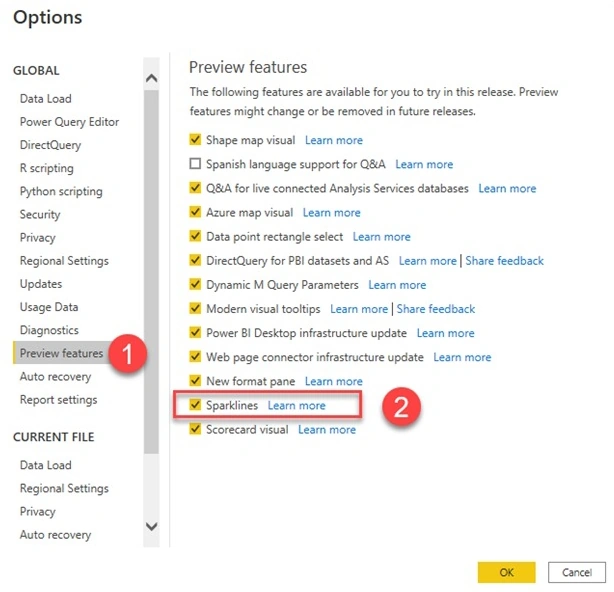
Task: Open Current File Regional Settings
Action: (64, 488)
